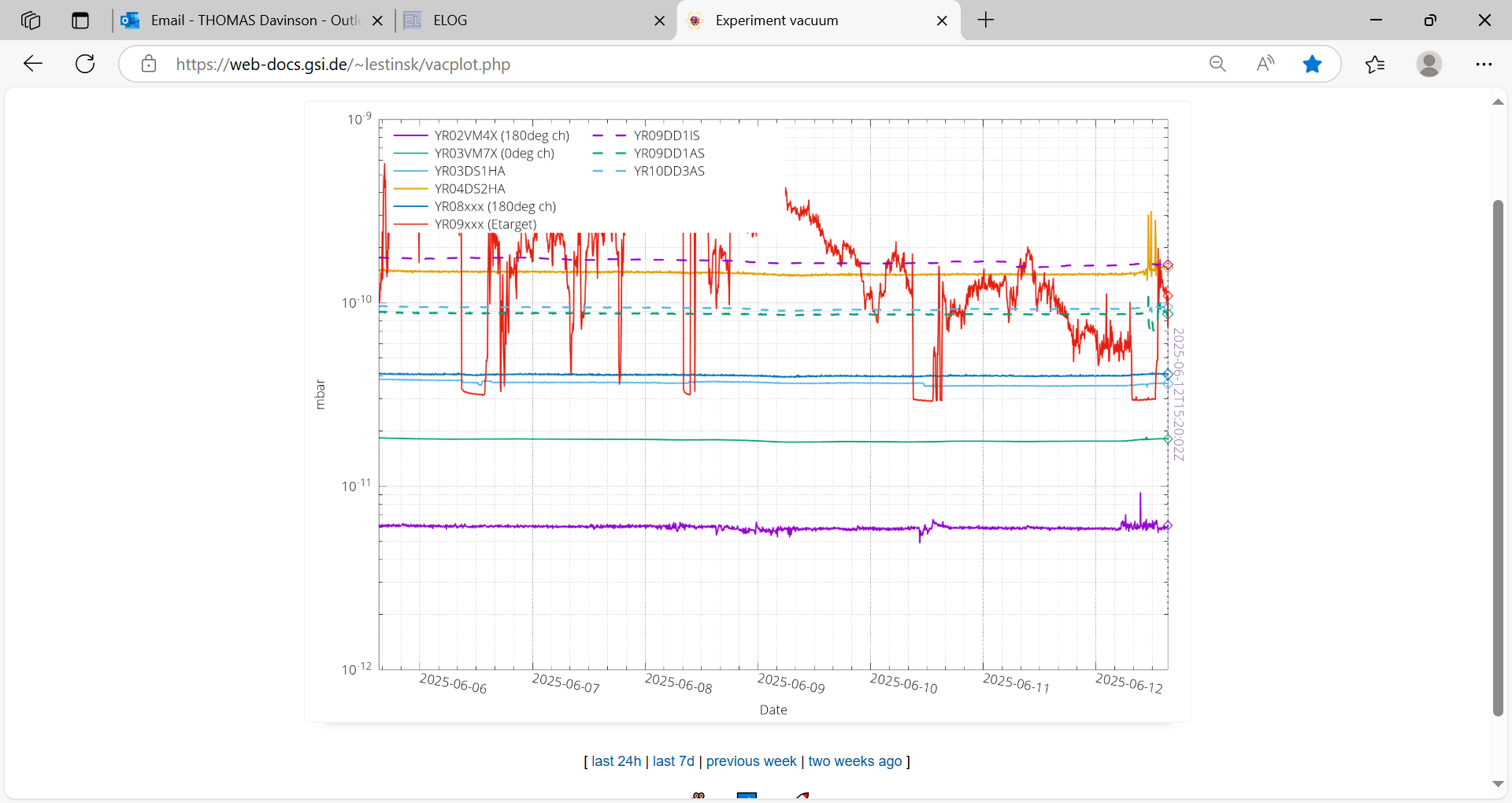Screen dimensions: 1512x803
Task: Open the previous week plot
Action: (751, 761)
